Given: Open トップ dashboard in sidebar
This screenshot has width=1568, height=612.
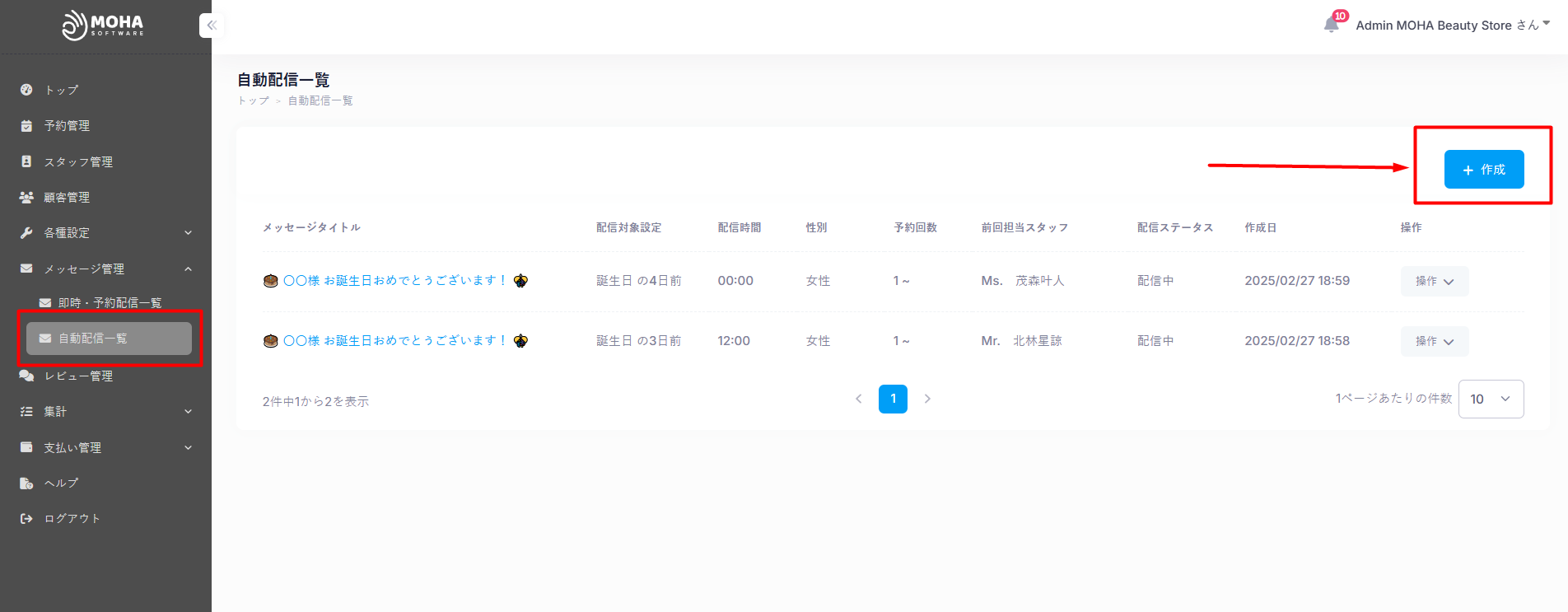Looking at the screenshot, I should click(62, 90).
